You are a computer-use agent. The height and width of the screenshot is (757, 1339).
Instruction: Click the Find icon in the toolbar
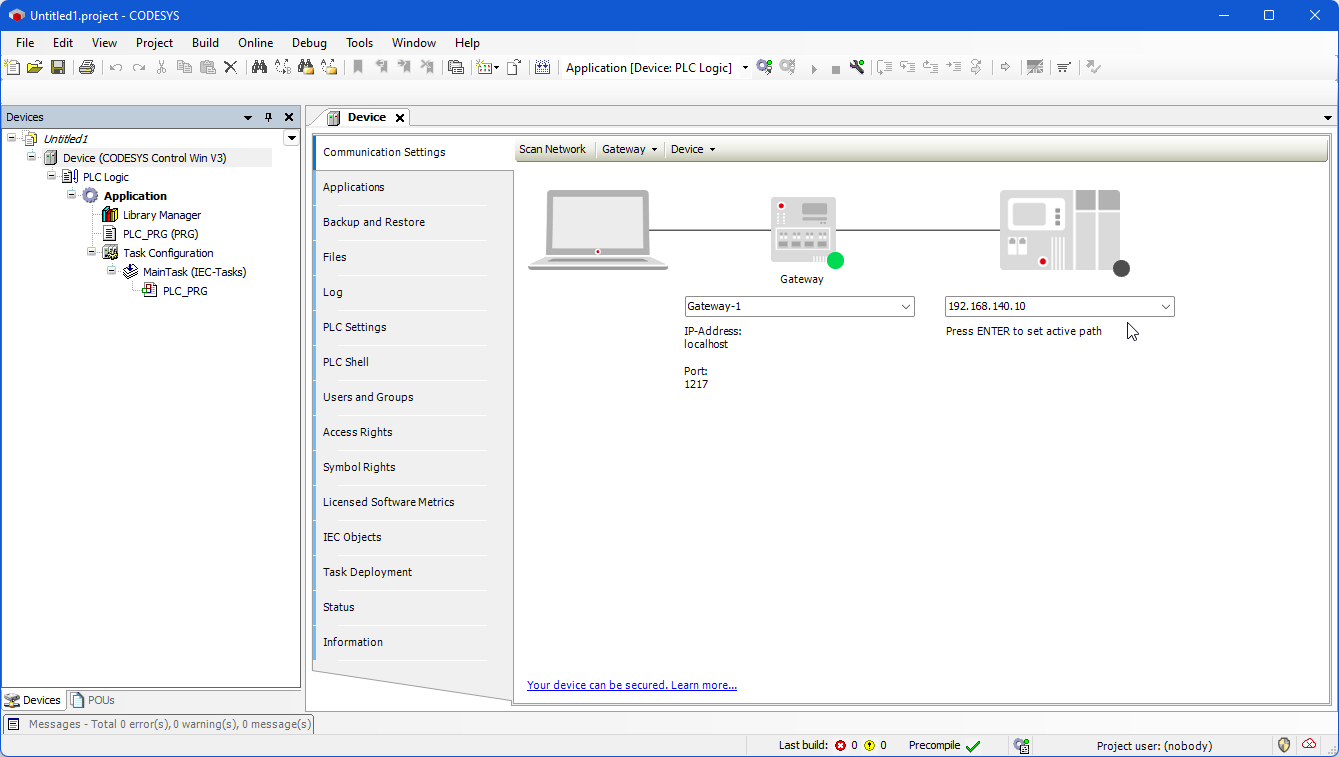tap(258, 67)
